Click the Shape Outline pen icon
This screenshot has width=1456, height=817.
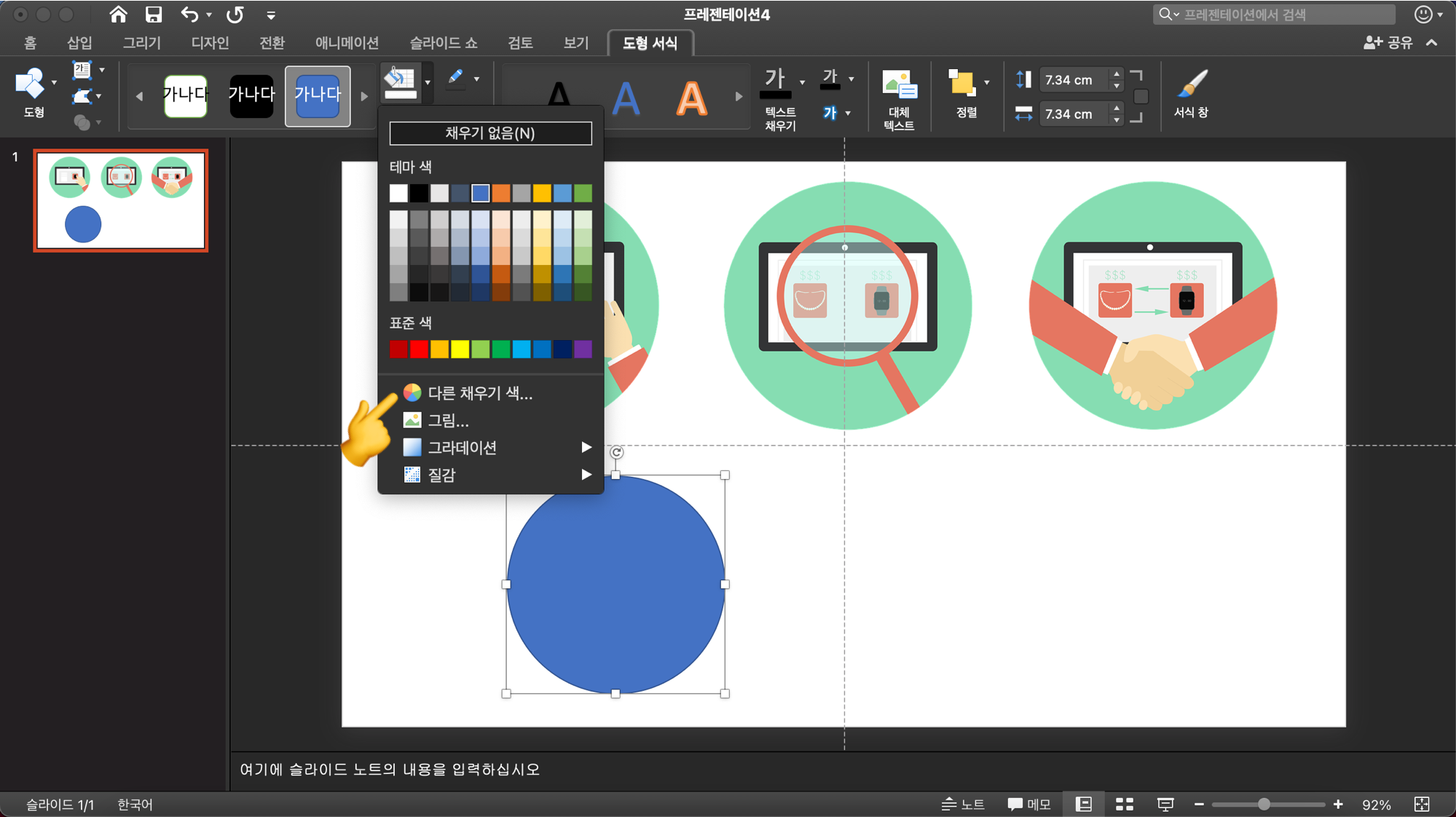click(x=456, y=79)
